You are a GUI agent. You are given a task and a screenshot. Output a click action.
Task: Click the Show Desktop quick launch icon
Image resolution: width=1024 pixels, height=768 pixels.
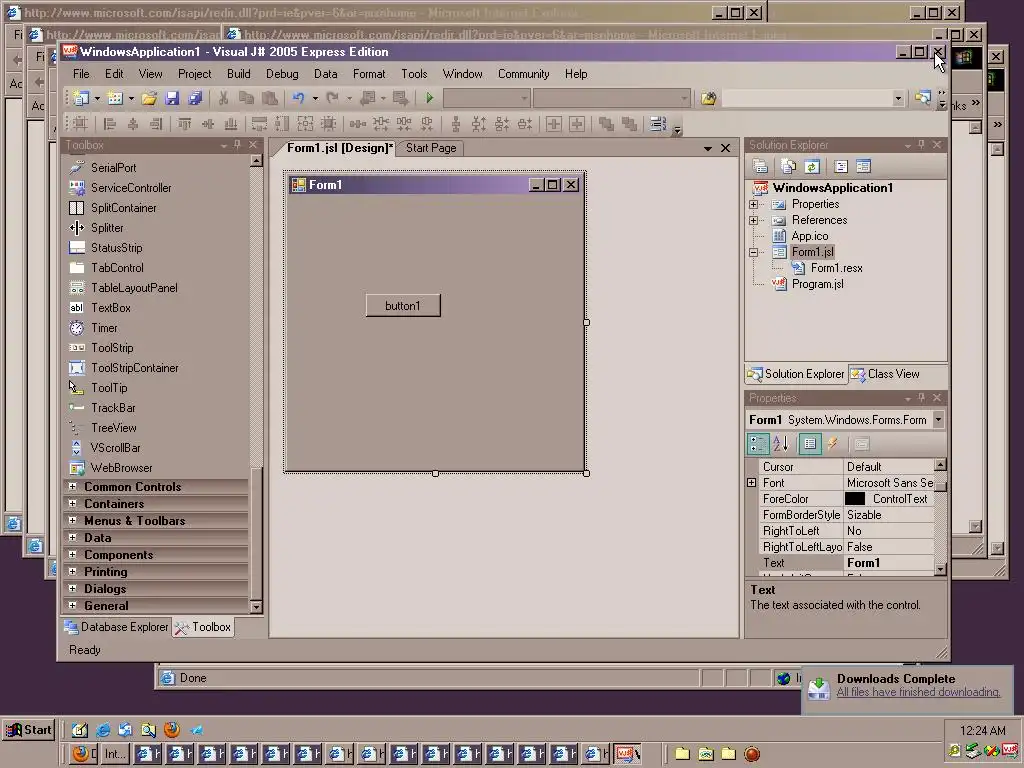(80, 729)
